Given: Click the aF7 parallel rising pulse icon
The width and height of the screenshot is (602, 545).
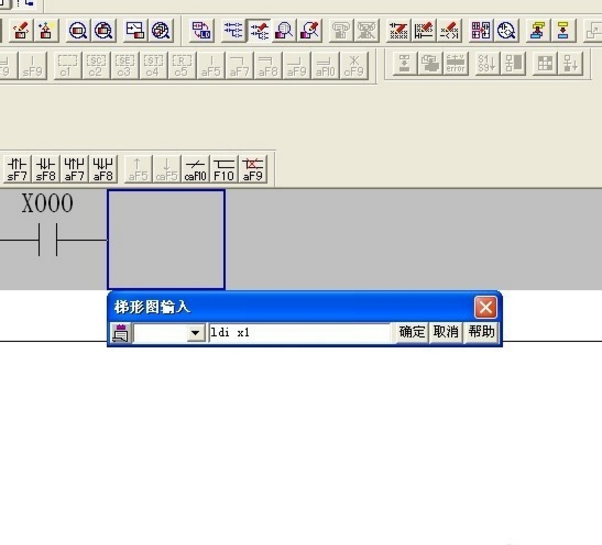Looking at the screenshot, I should 75,168.
